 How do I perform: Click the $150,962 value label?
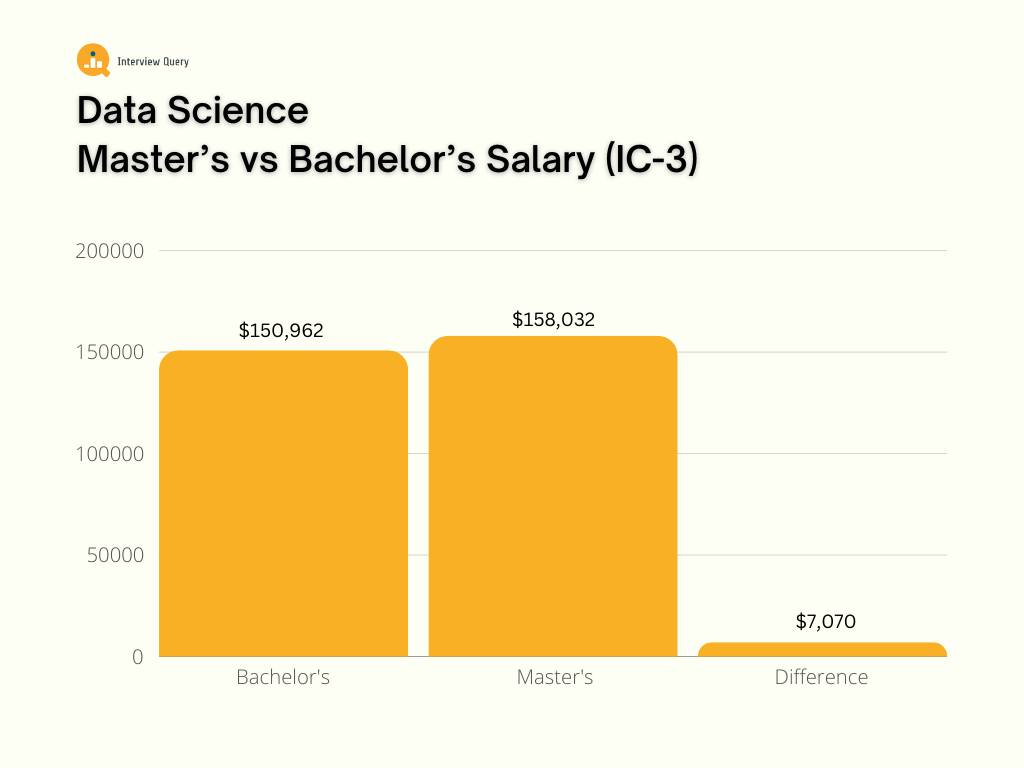click(x=281, y=331)
